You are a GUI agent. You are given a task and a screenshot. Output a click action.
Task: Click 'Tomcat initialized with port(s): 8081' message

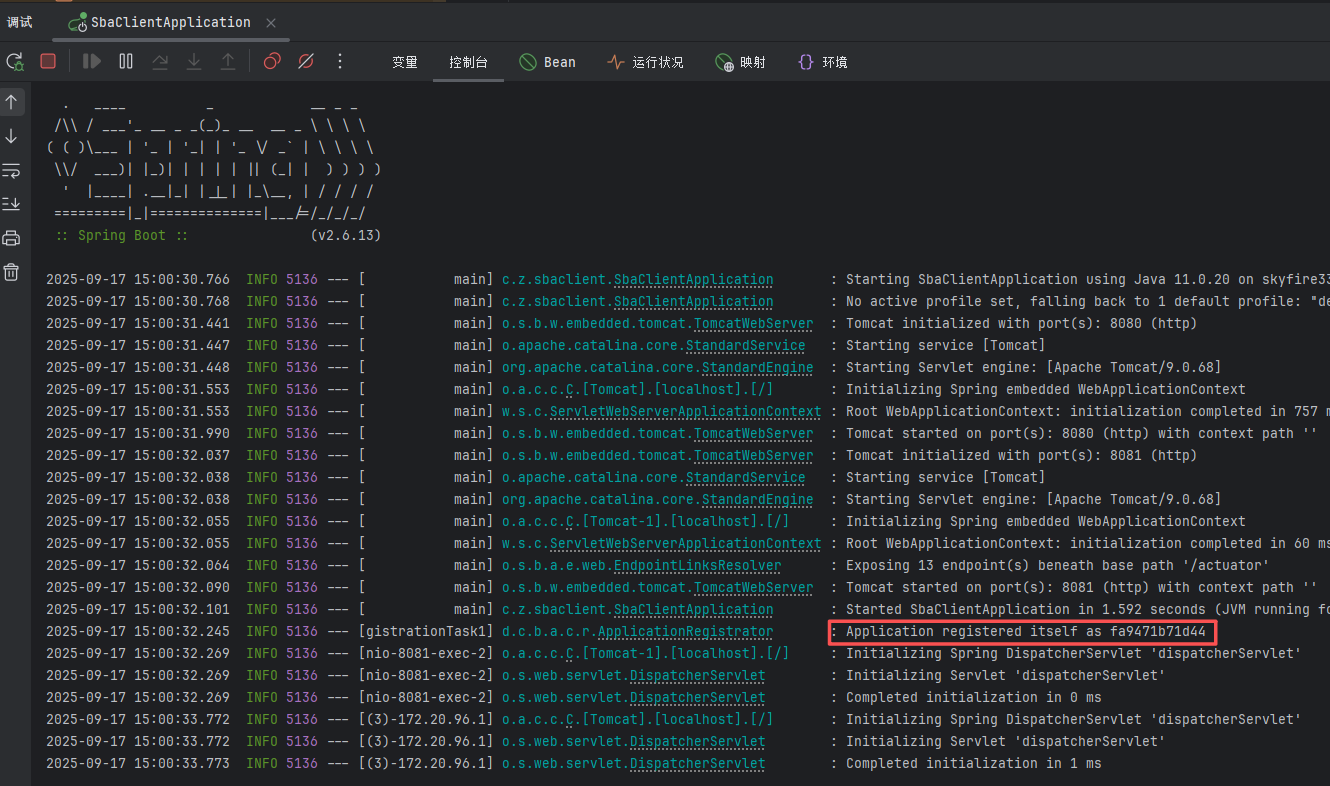[x=1021, y=456]
